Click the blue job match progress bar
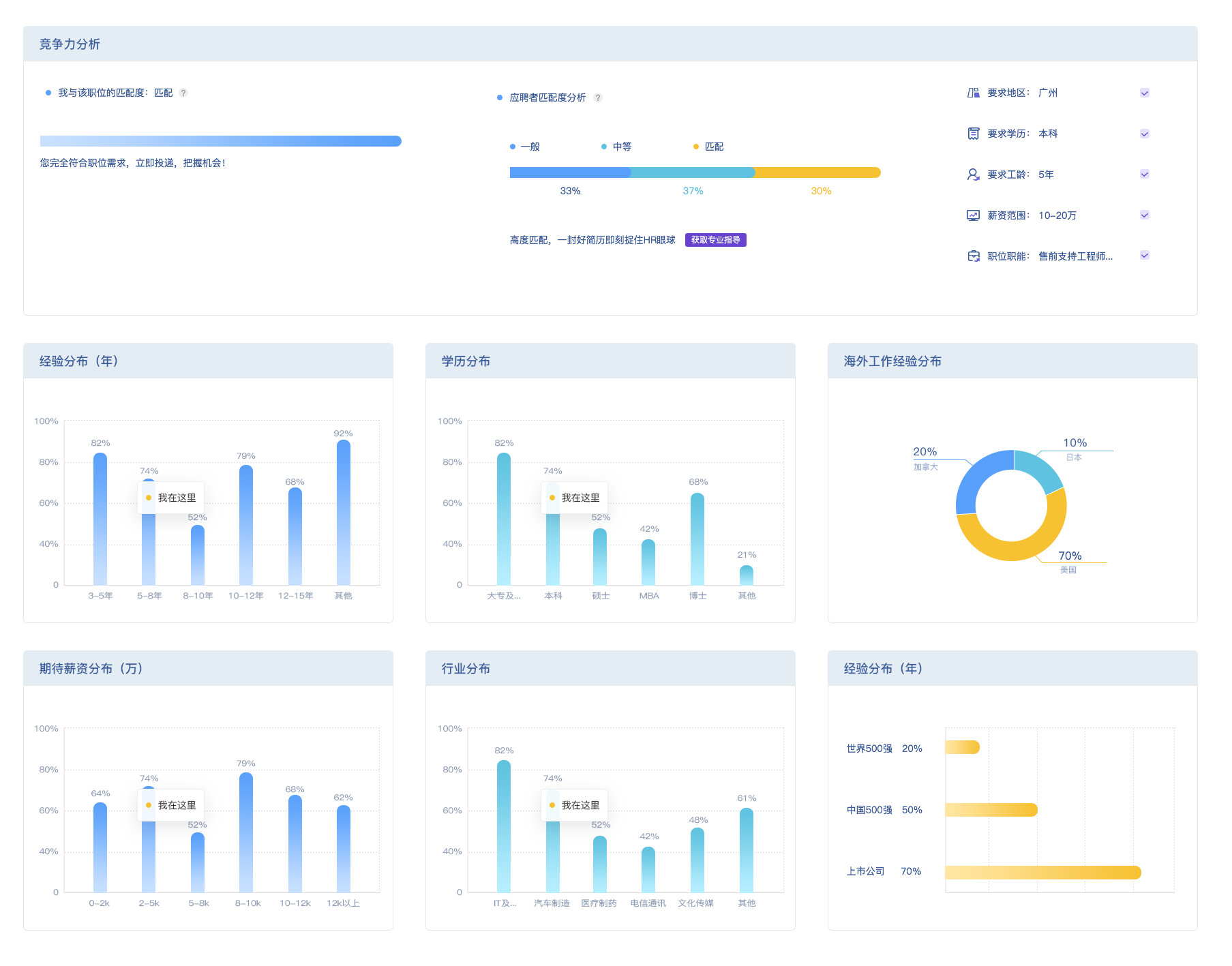The width and height of the screenshot is (1232, 966). pos(220,141)
